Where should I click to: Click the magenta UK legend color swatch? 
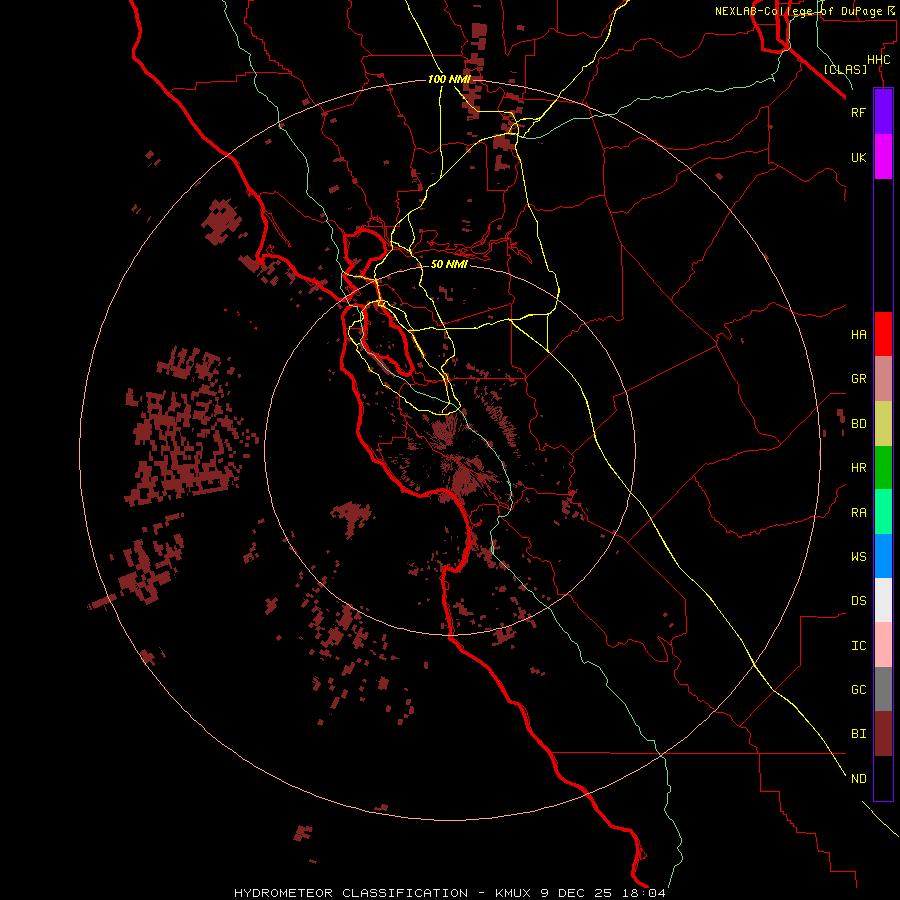883,157
